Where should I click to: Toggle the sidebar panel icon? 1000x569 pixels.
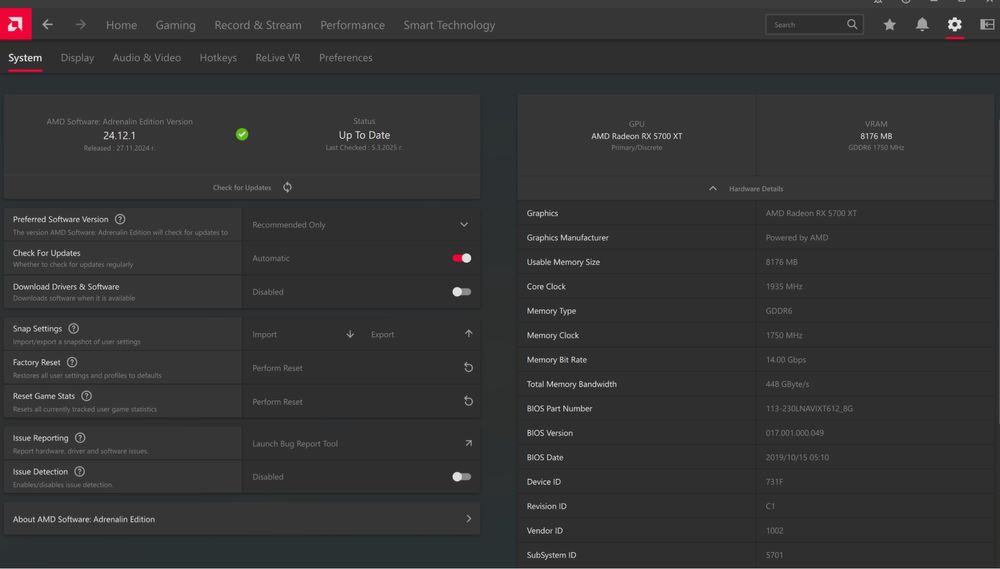987,24
